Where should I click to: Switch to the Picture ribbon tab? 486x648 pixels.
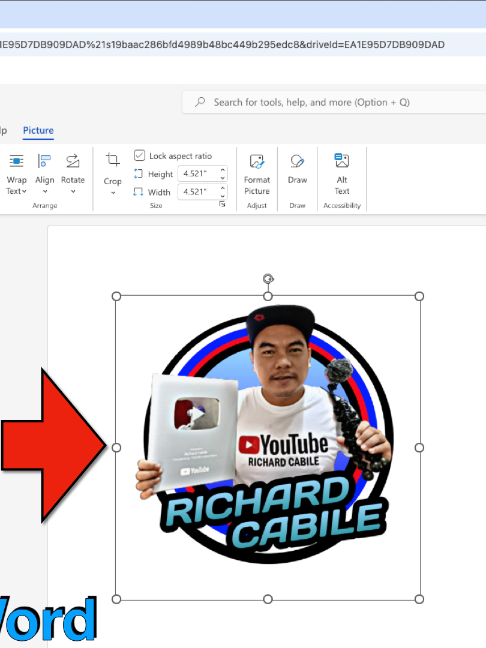pyautogui.click(x=38, y=131)
